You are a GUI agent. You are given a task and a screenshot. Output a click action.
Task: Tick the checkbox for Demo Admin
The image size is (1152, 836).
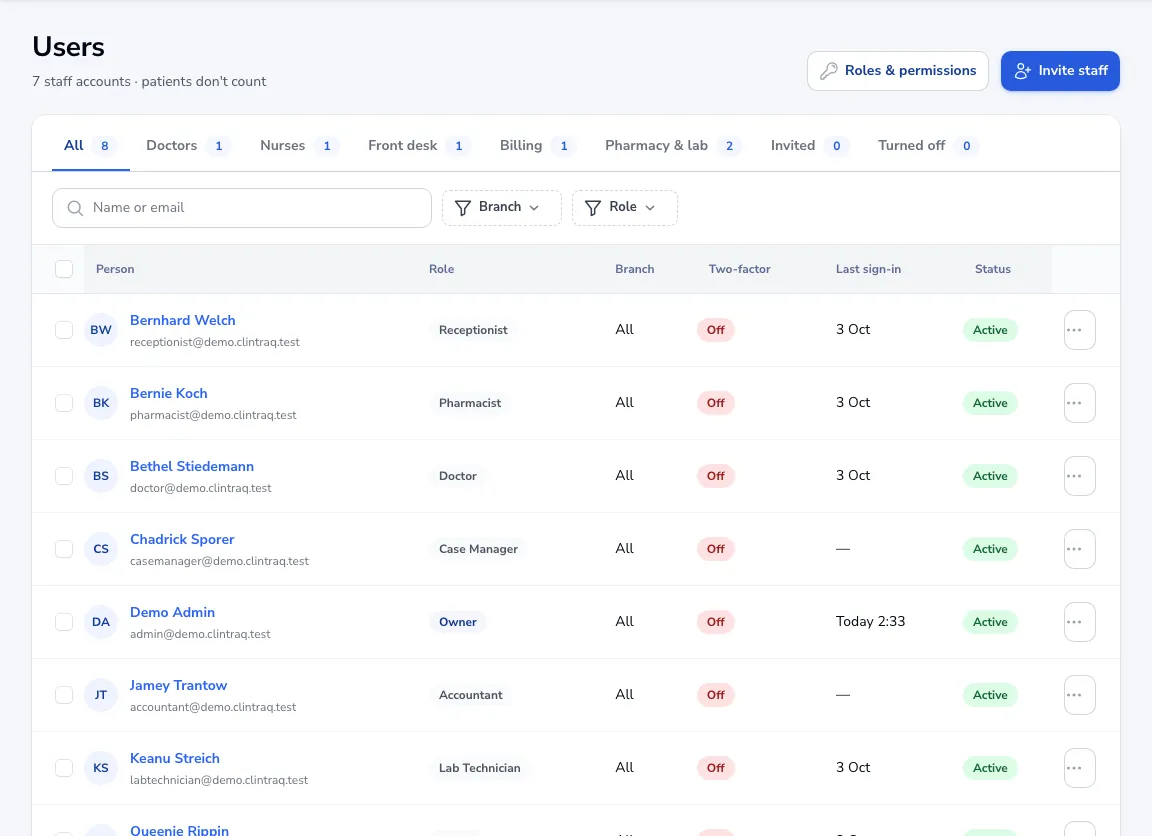[x=64, y=621]
